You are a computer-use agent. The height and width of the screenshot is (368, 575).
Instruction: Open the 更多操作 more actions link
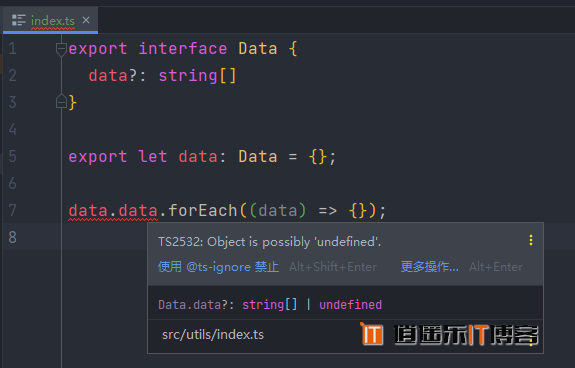tap(429, 267)
